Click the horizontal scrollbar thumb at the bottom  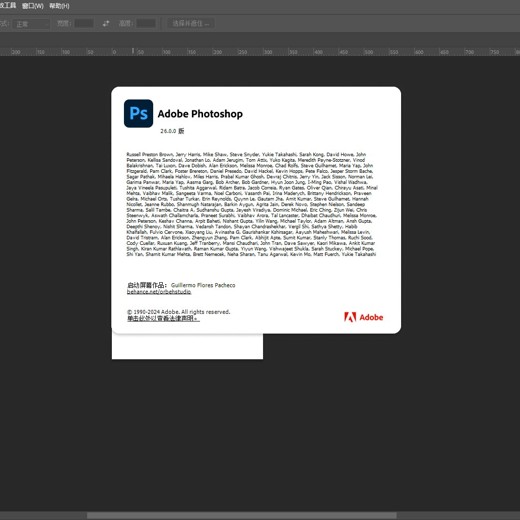click(242, 516)
